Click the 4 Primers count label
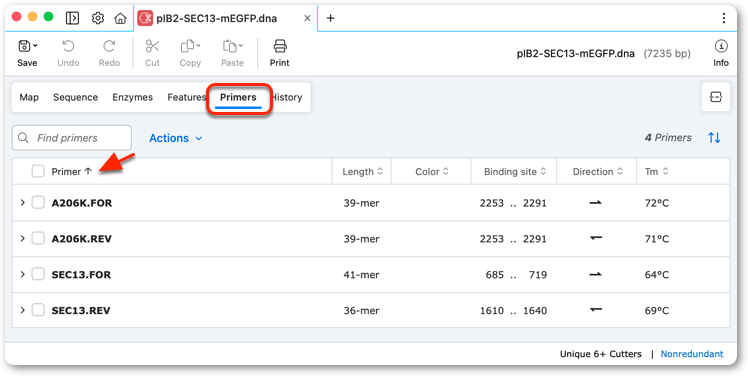 668,138
